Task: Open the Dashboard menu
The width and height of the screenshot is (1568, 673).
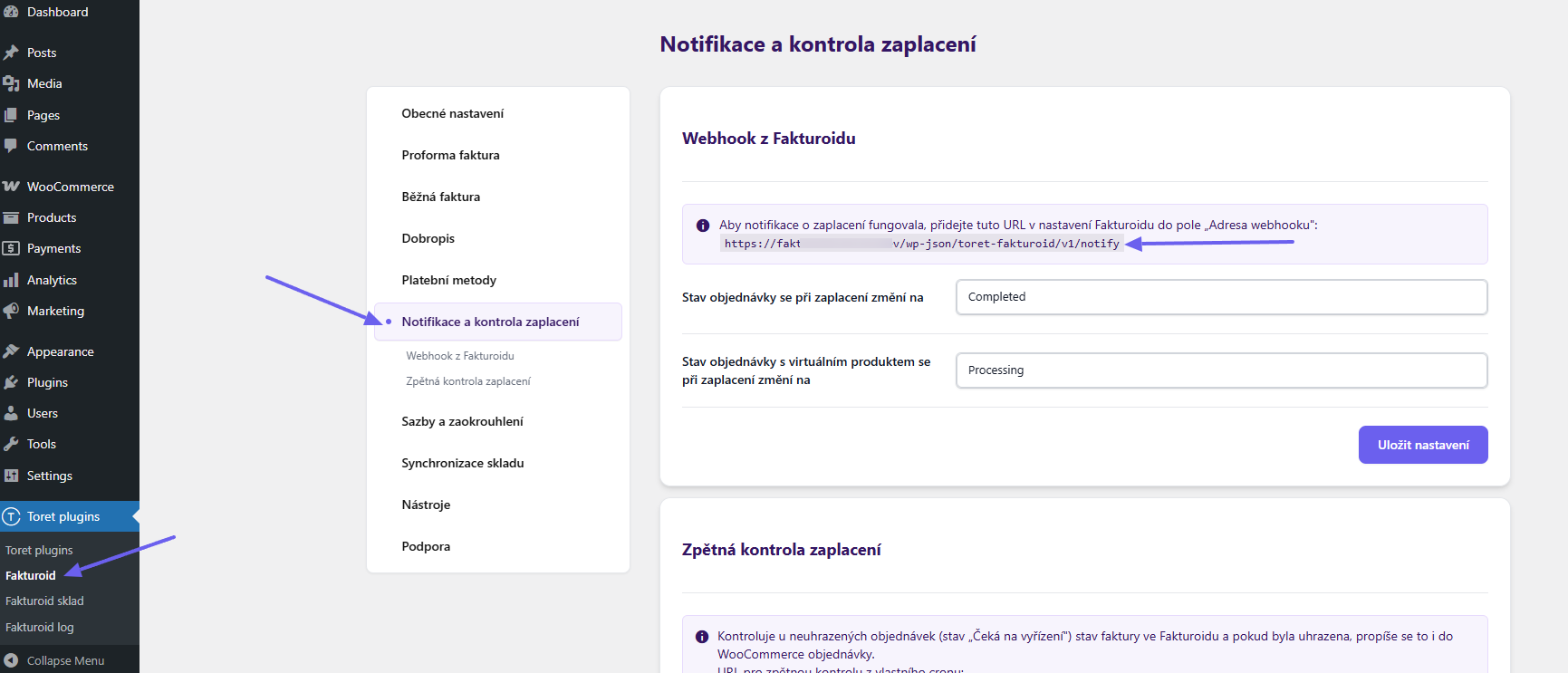Action: click(70, 12)
